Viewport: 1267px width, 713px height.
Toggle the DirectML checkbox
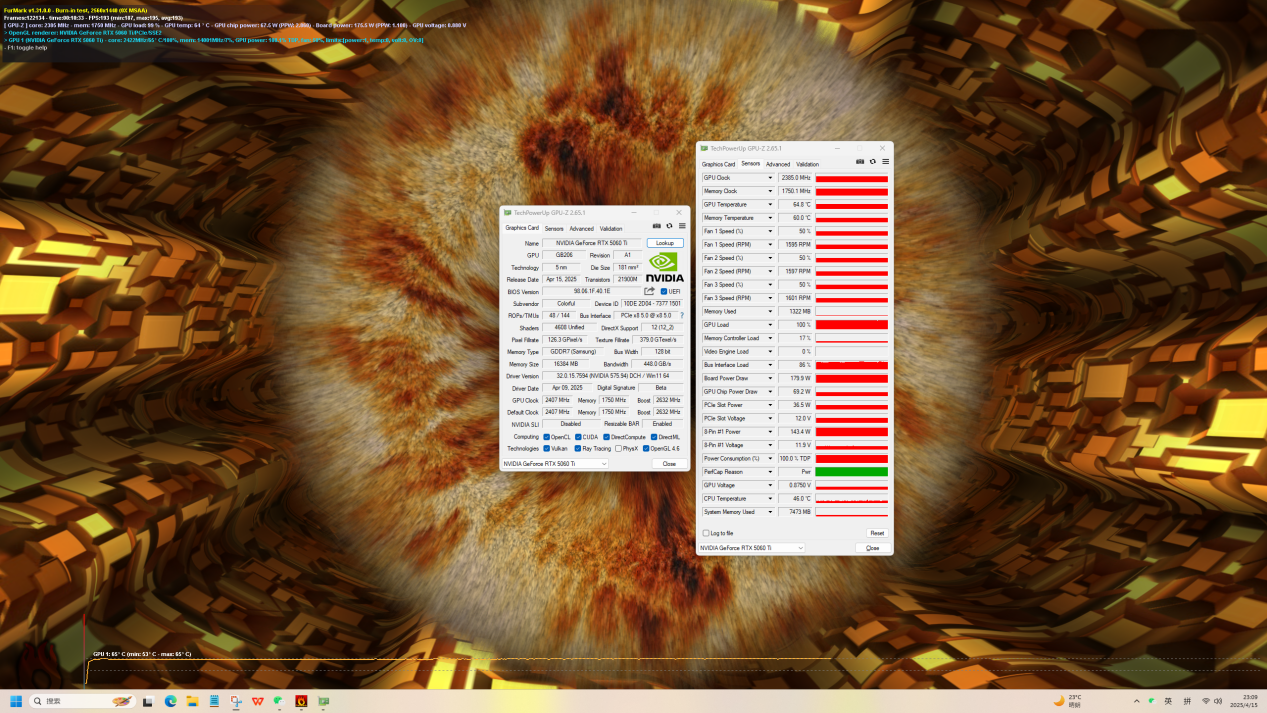pos(654,437)
